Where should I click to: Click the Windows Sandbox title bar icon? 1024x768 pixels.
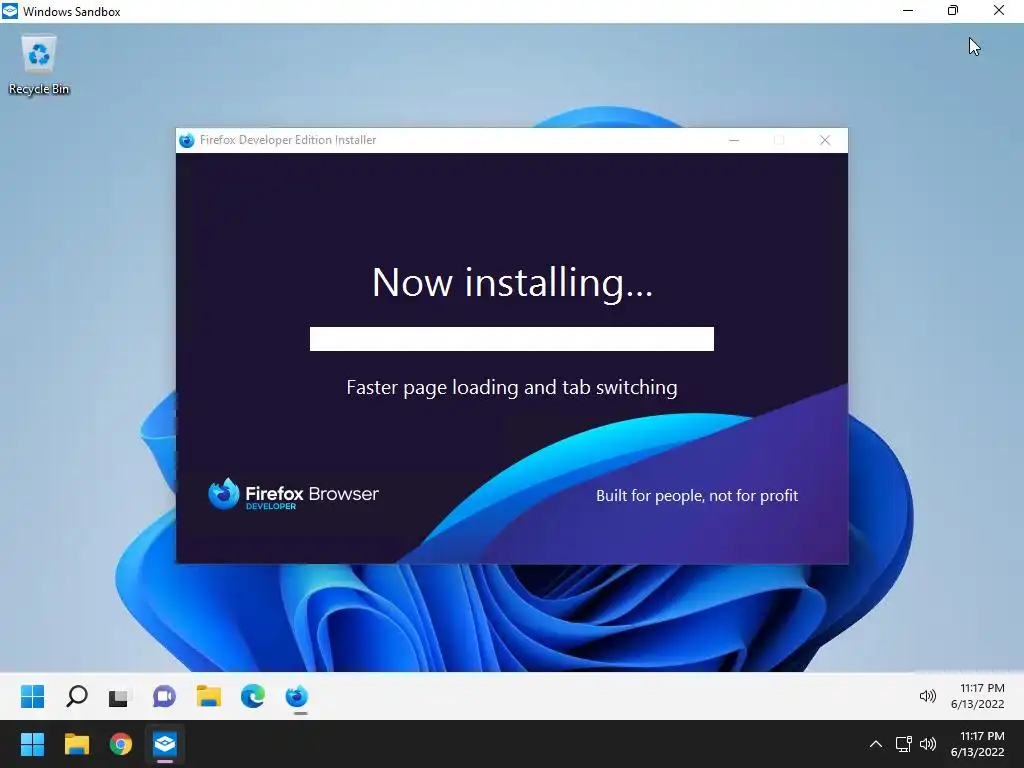point(10,11)
